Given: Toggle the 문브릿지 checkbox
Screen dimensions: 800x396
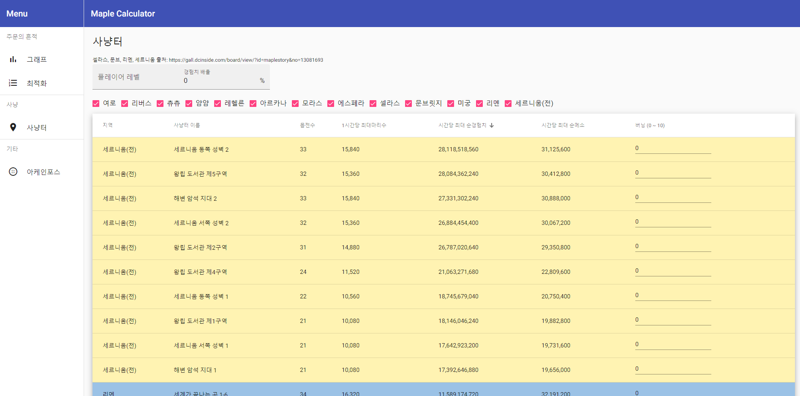Looking at the screenshot, I should tap(409, 104).
